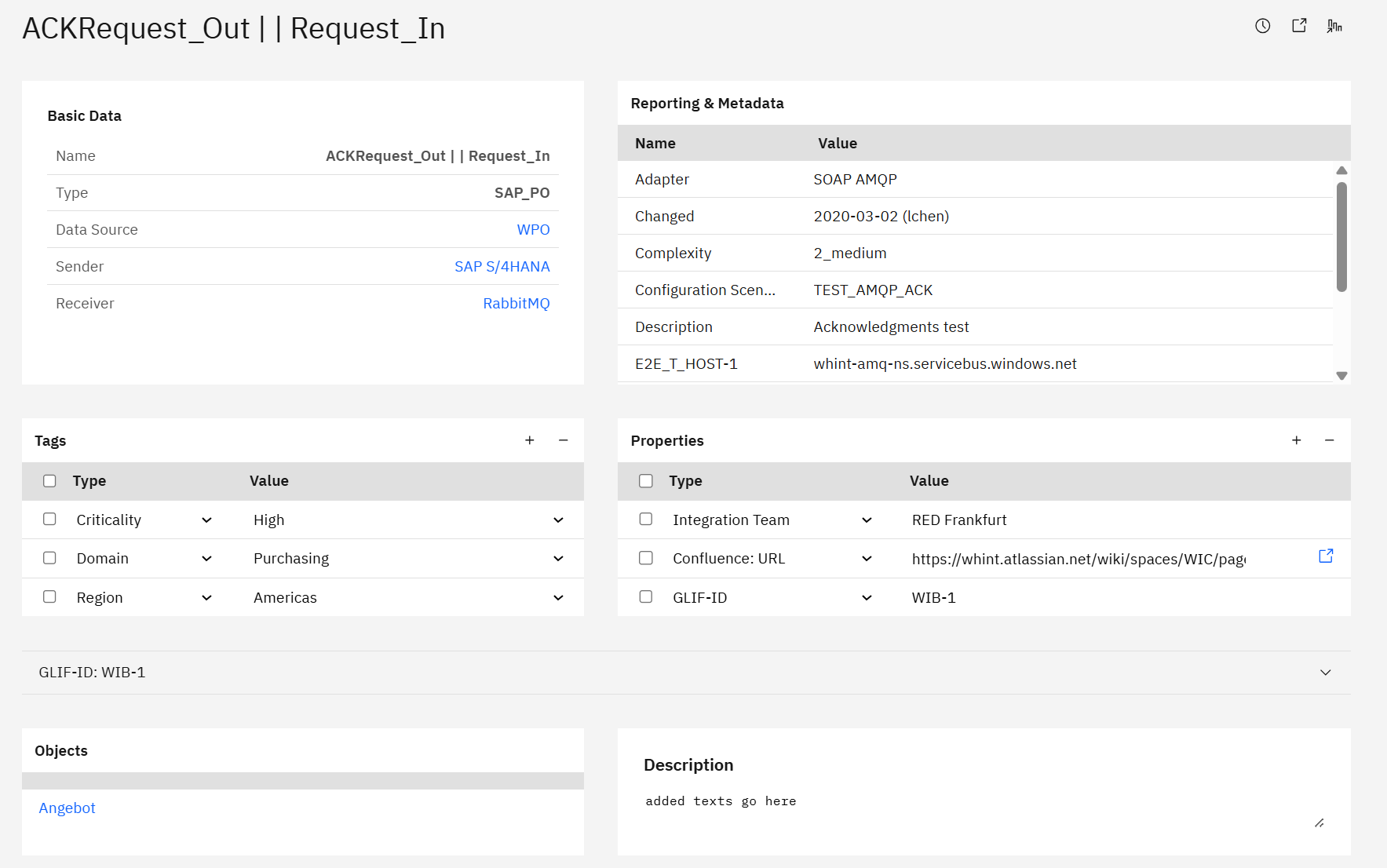Screen dimensions: 1387x868
Task: Open the history clock icon
Action: [1262, 26]
